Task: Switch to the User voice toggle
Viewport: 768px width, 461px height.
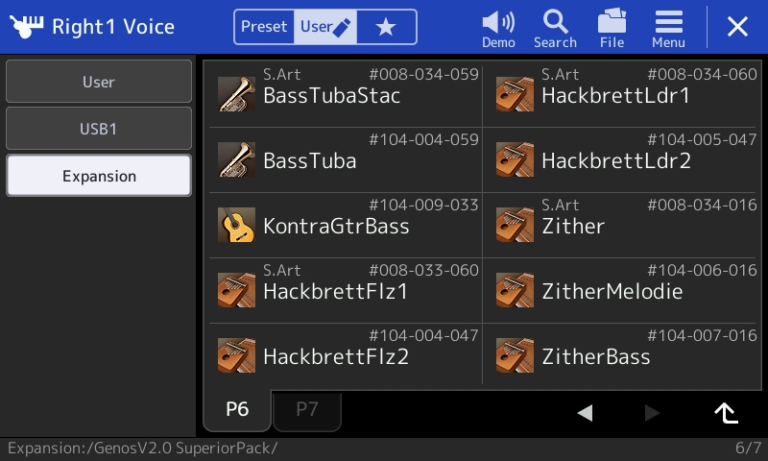Action: (x=325, y=26)
